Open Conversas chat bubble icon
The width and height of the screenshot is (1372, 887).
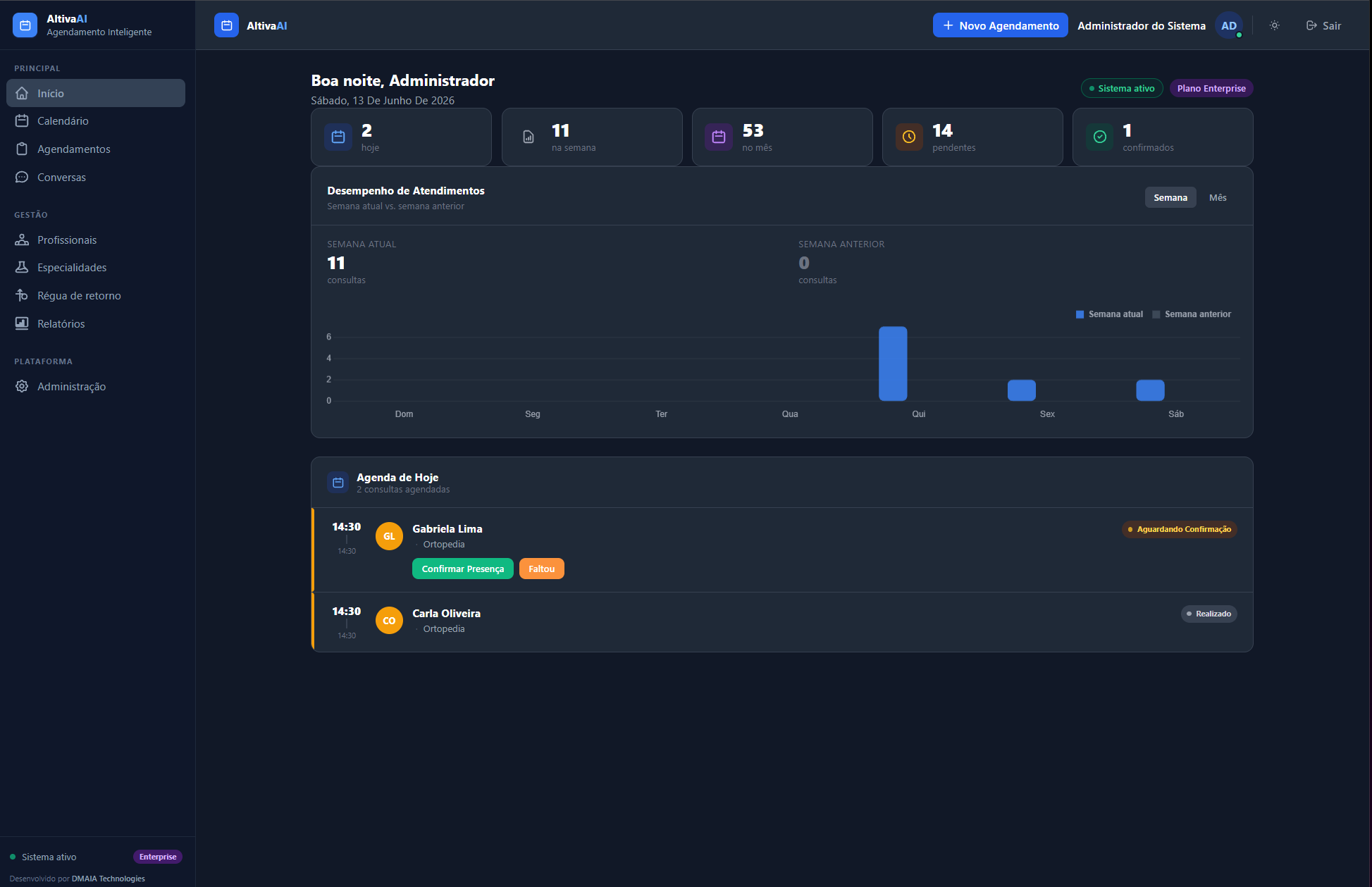22,178
